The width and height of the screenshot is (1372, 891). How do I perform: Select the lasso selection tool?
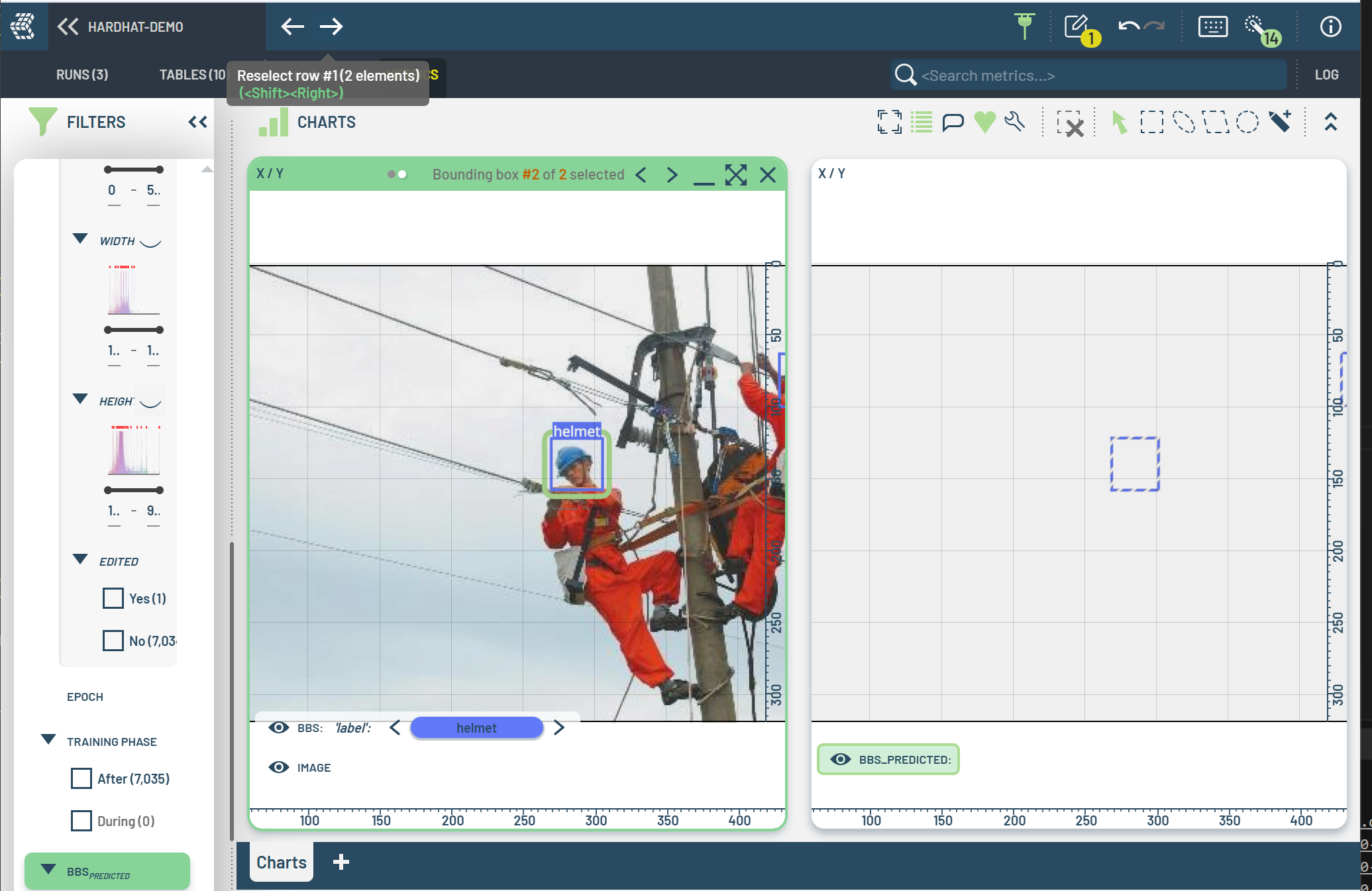tap(1184, 122)
